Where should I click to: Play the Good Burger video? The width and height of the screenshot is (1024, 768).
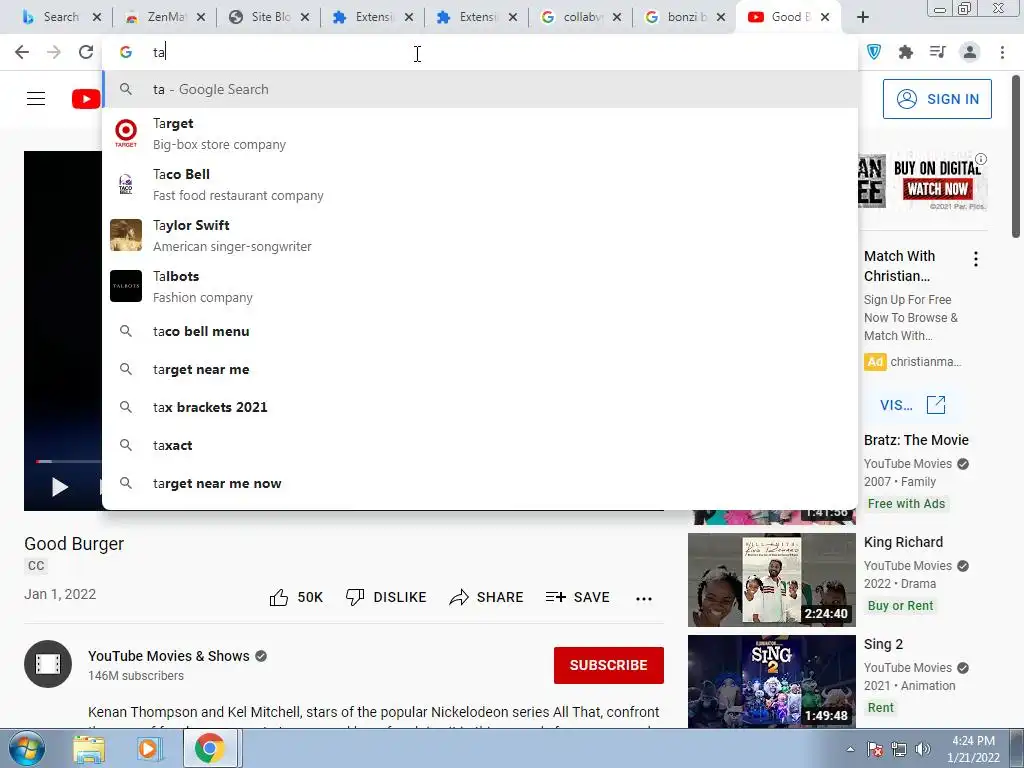pos(59,487)
